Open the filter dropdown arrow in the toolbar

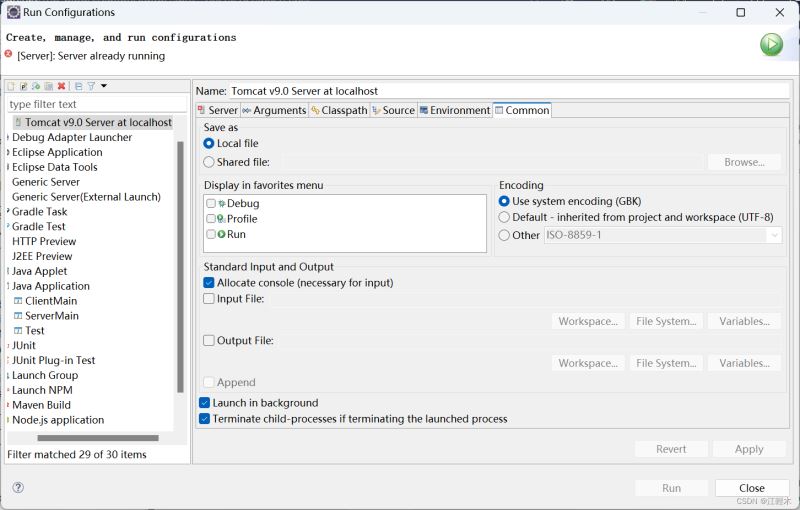pyautogui.click(x=104, y=86)
